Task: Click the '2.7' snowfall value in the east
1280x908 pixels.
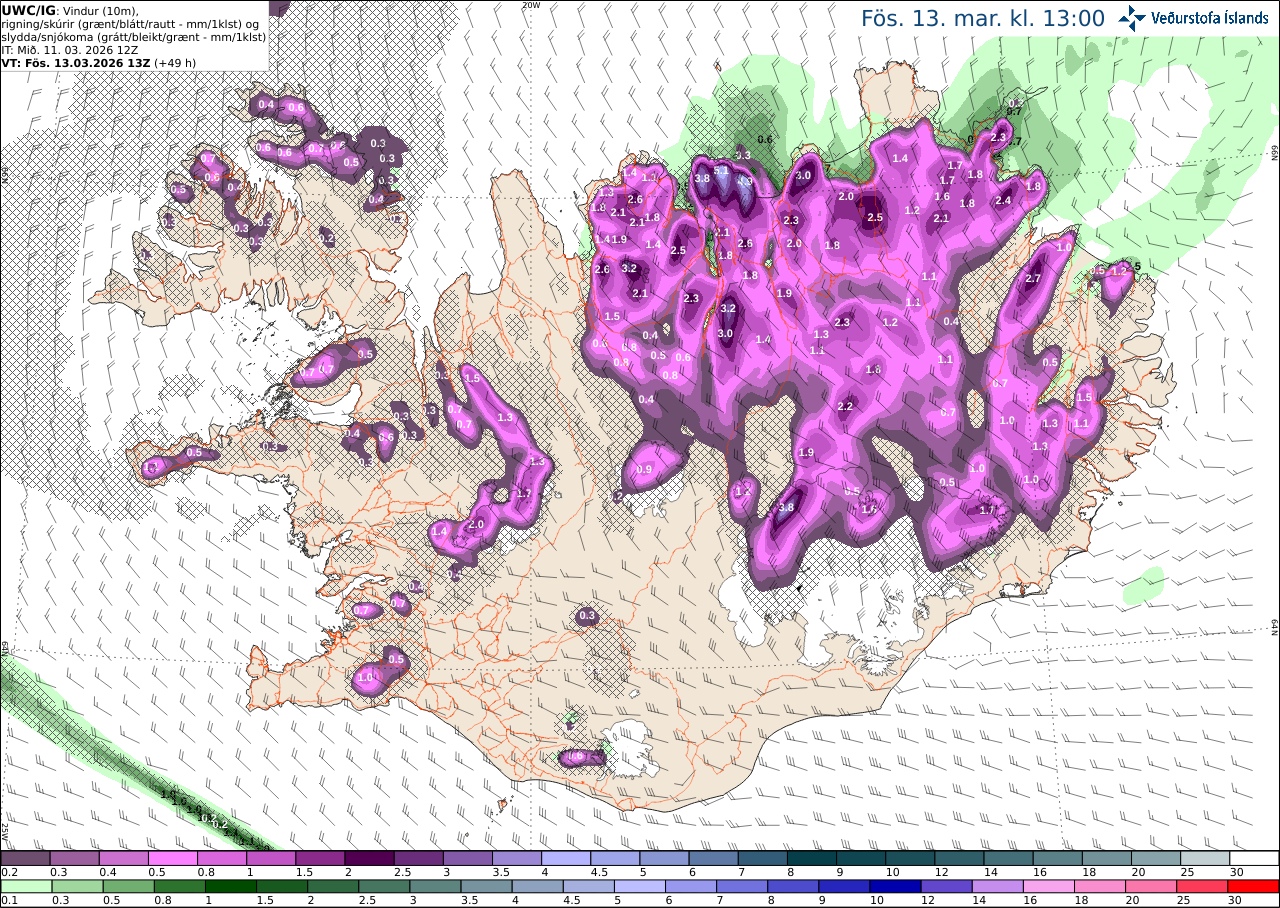Action: pyautogui.click(x=1034, y=279)
